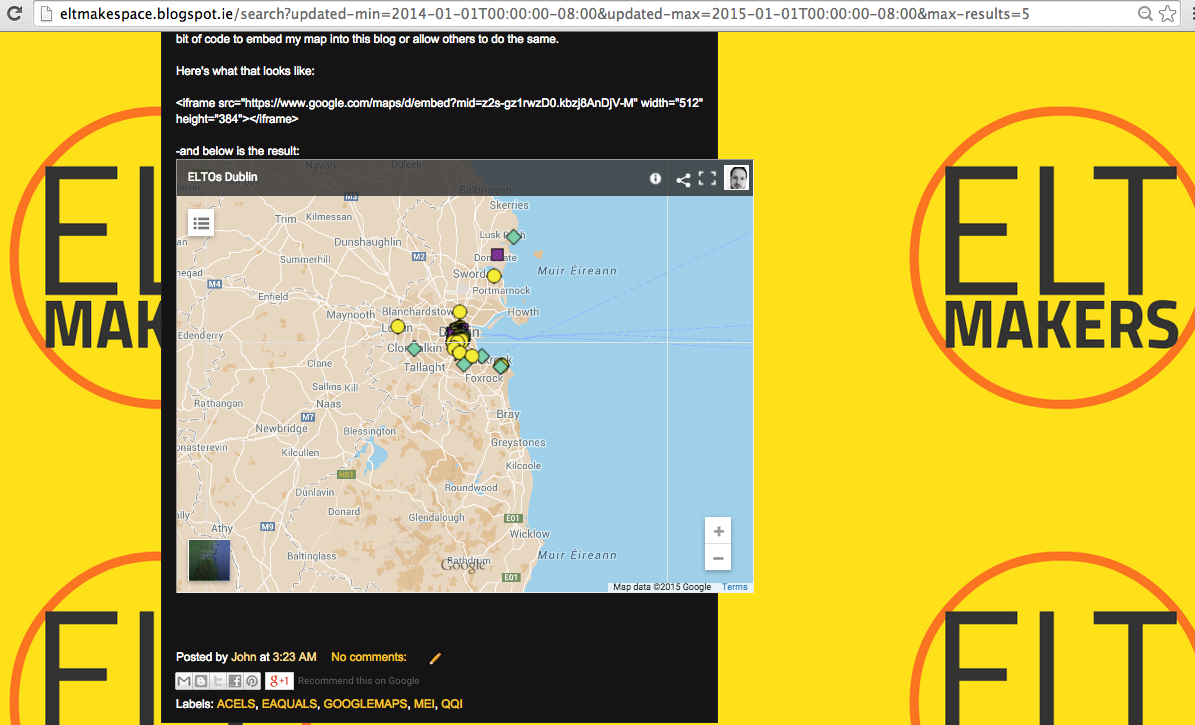Open the map info icon
The height and width of the screenshot is (725, 1195).
[x=655, y=178]
